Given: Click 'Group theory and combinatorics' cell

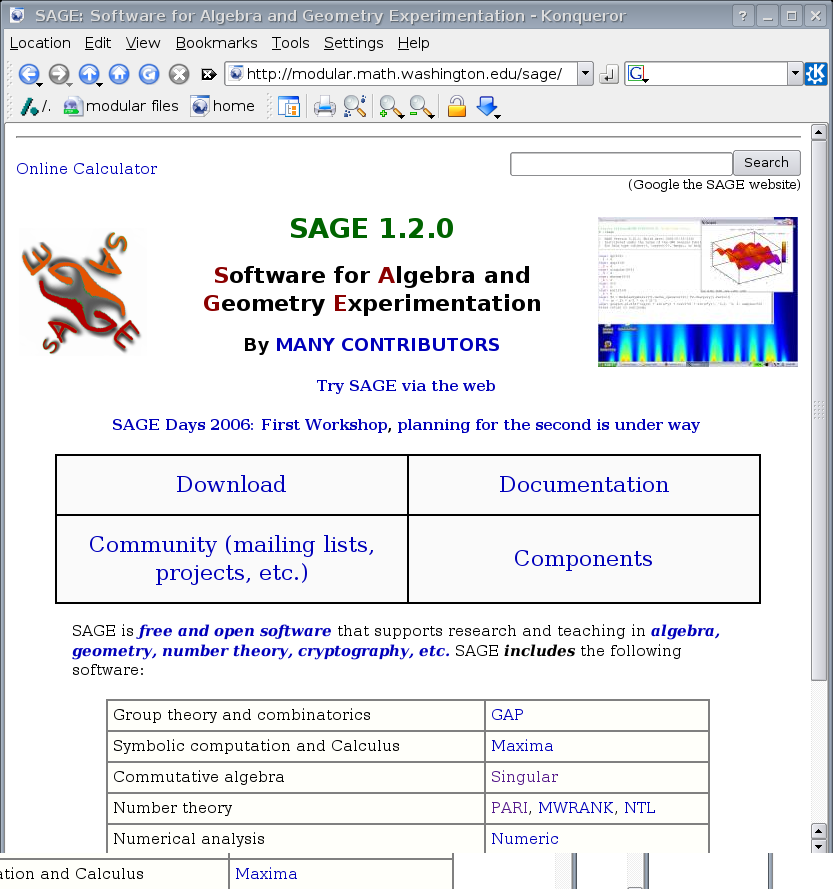Looking at the screenshot, I should tap(295, 715).
